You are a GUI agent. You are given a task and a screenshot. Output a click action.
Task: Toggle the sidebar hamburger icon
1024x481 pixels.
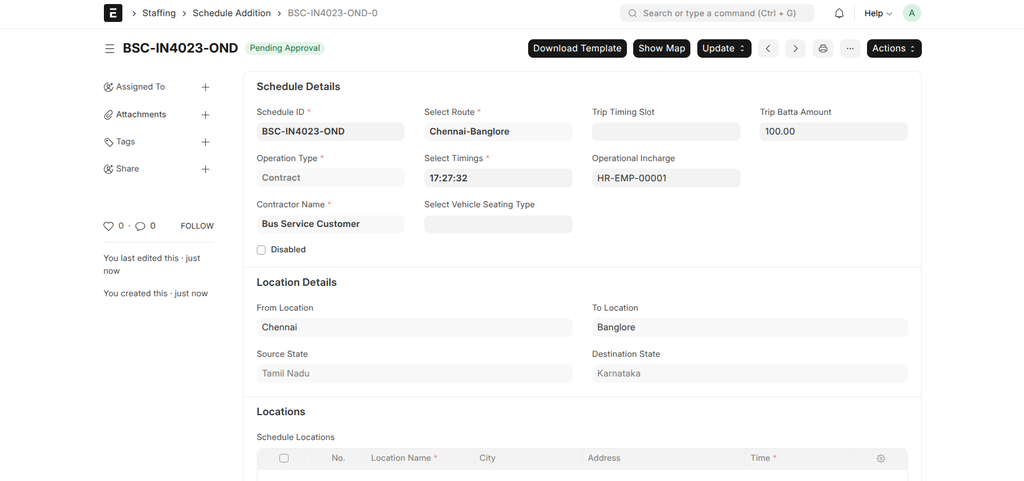point(109,48)
